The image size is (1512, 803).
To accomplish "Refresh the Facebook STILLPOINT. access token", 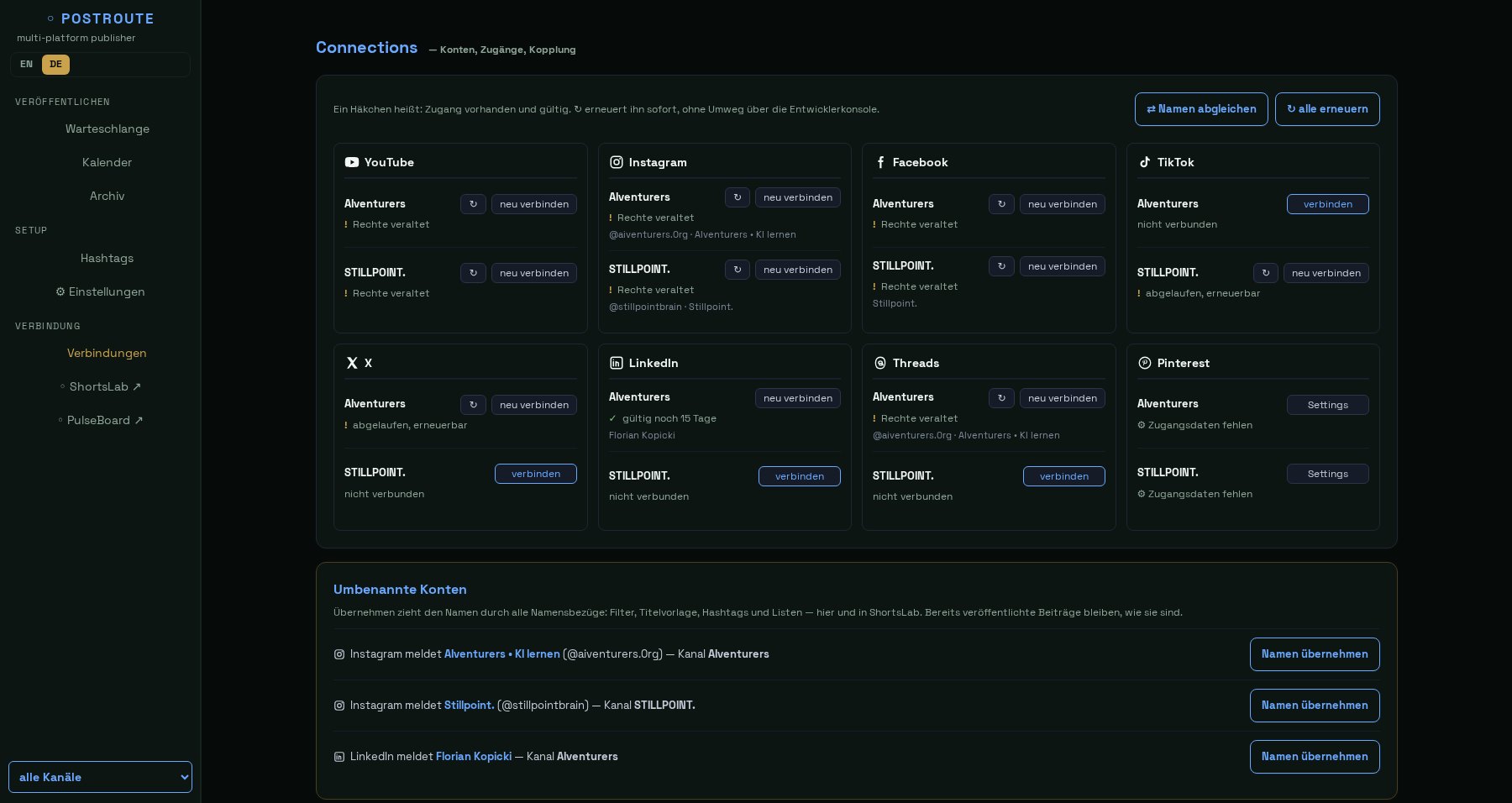I will coord(1001,266).
